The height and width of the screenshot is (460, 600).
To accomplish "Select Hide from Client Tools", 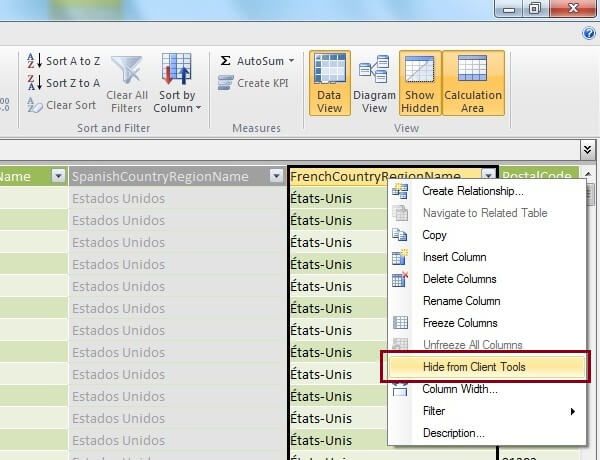I will click(487, 367).
